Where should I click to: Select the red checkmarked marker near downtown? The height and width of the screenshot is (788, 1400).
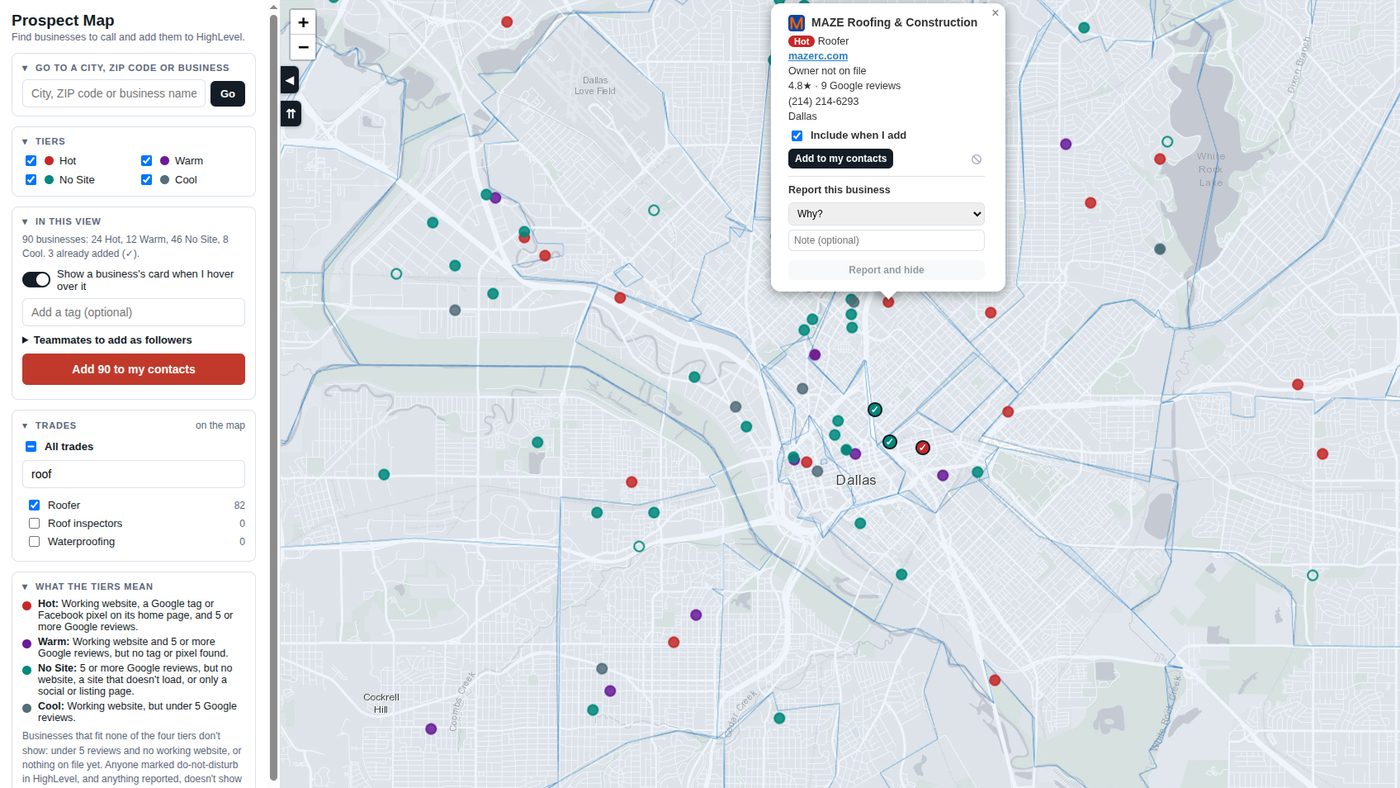point(923,448)
